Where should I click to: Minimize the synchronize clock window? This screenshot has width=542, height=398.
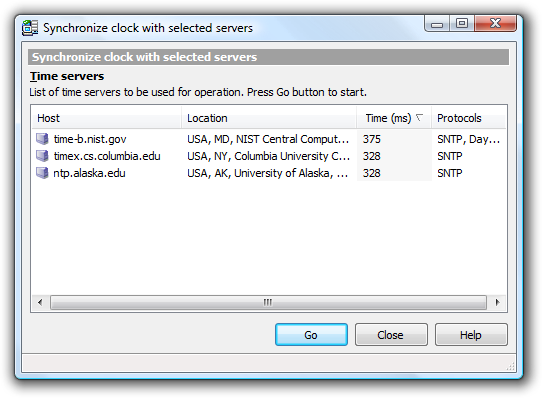pyautogui.click(x=437, y=24)
